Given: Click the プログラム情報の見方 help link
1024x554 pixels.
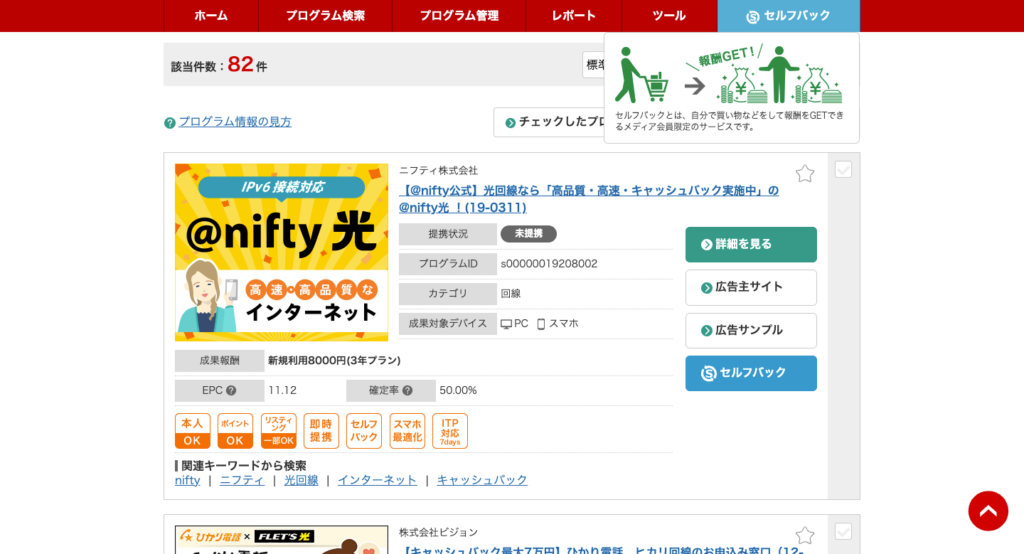Looking at the screenshot, I should coord(235,122).
